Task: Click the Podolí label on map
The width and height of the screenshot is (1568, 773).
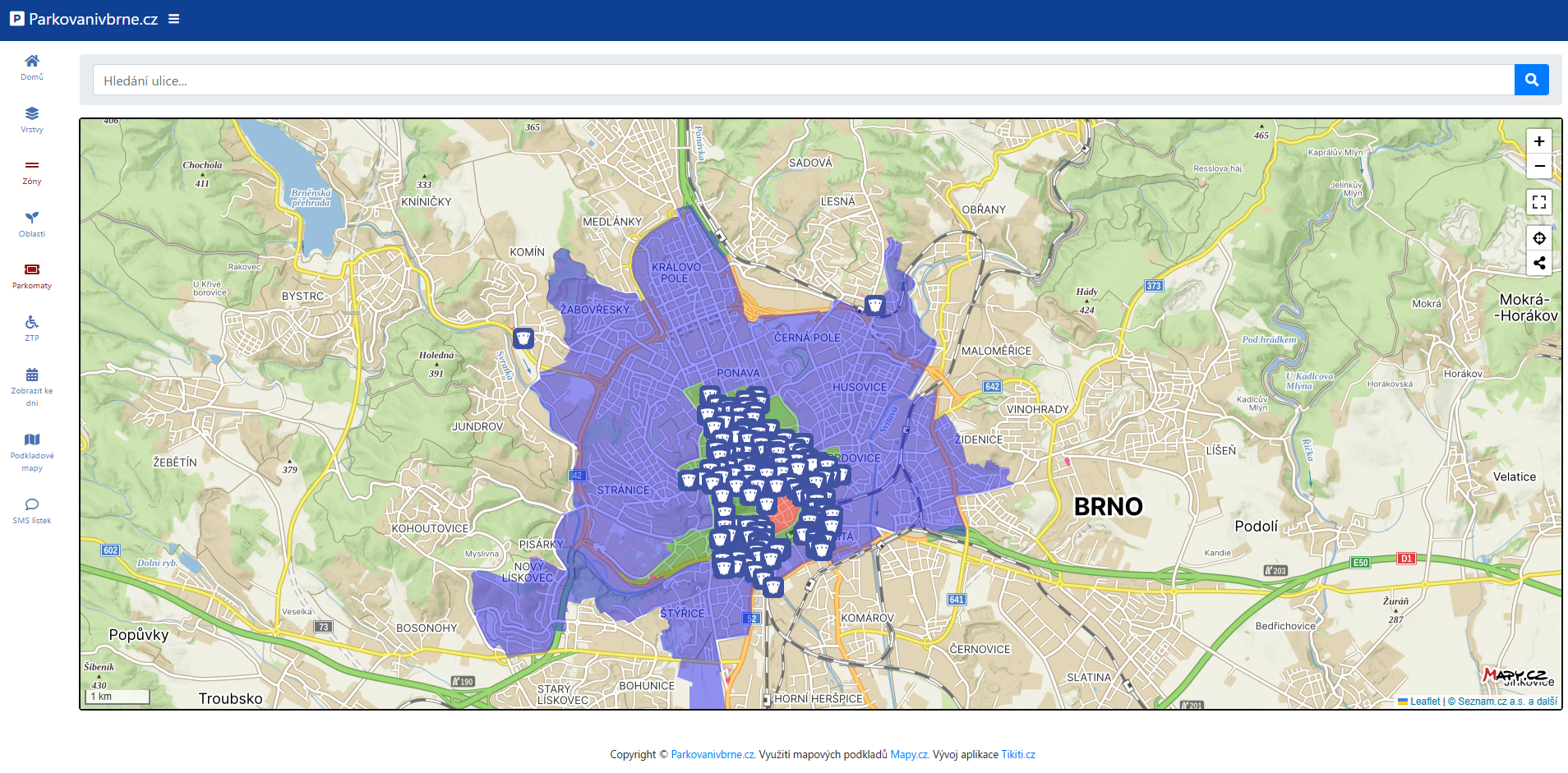Action: point(1257,527)
